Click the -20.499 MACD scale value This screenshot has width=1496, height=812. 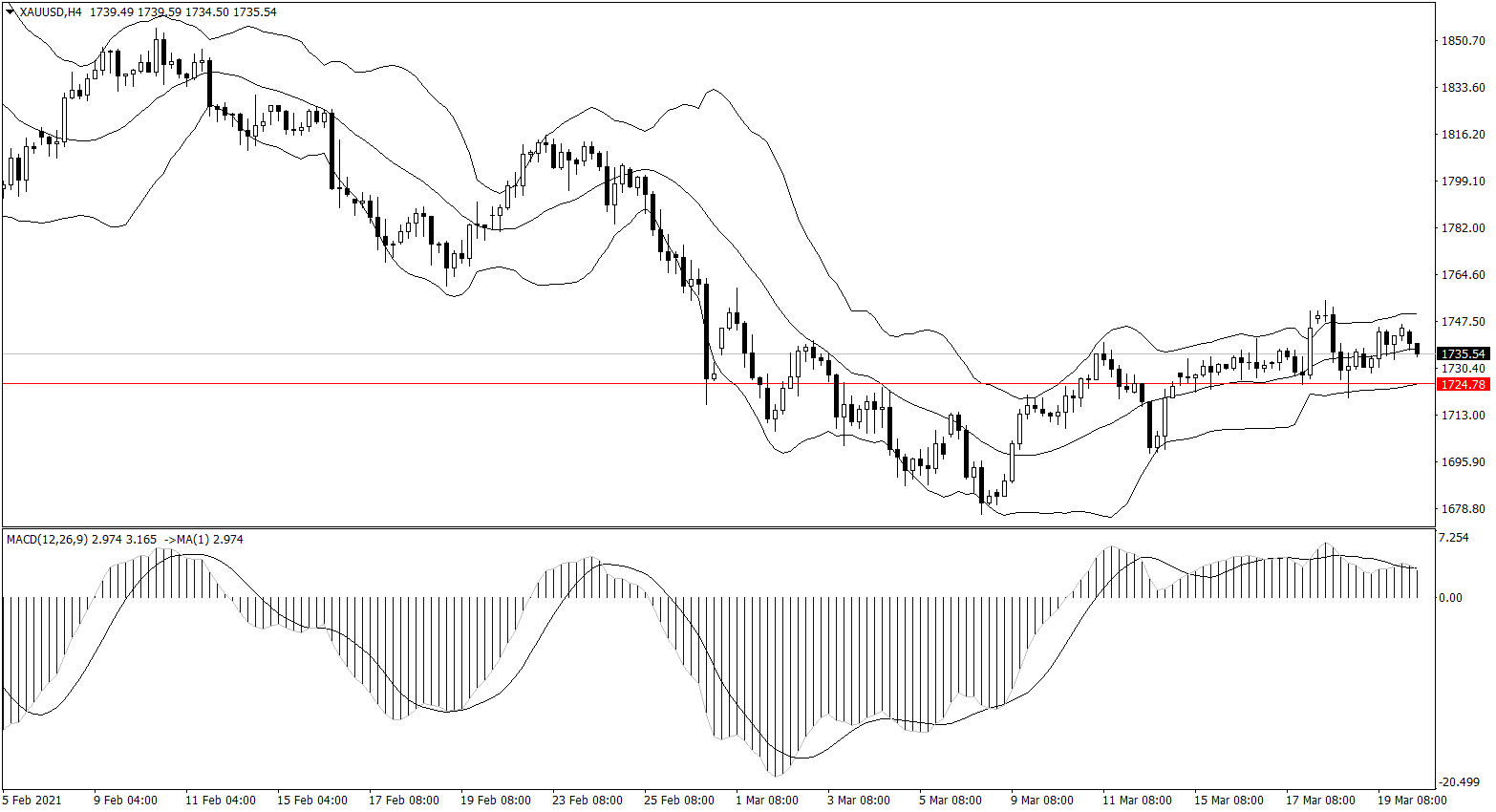pyautogui.click(x=1459, y=781)
